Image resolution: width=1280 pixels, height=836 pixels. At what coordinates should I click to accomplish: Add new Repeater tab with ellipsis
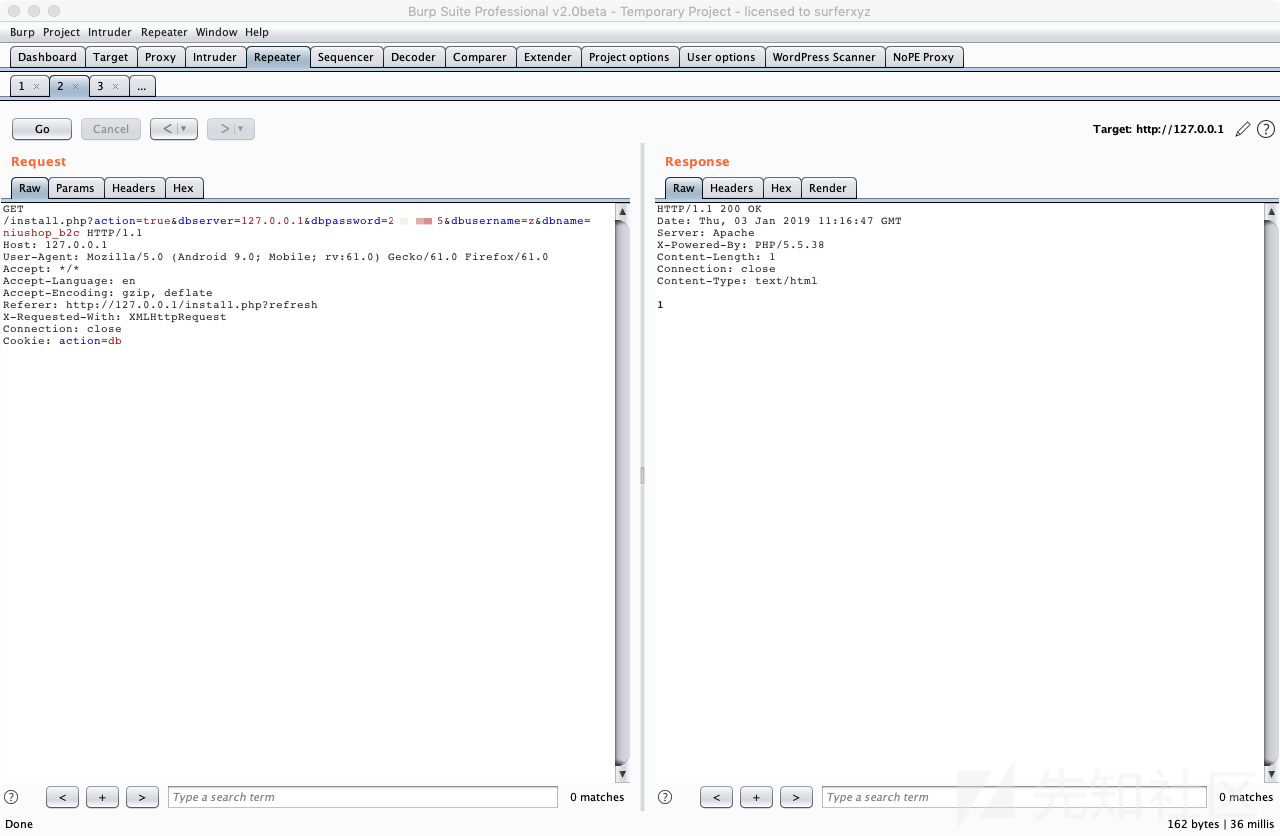pyautogui.click(x=142, y=87)
